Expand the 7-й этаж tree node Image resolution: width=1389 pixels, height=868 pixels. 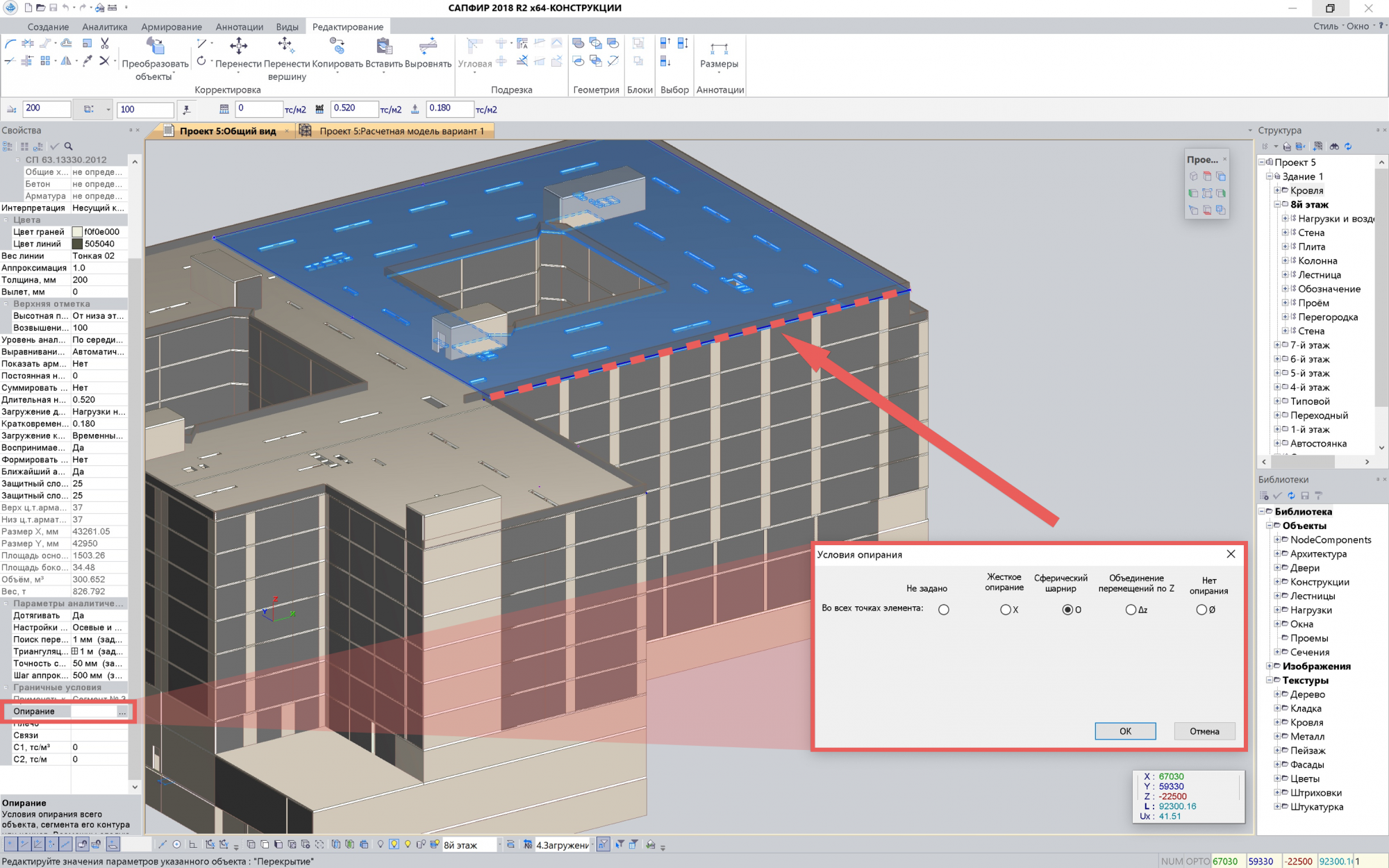[x=1276, y=345]
